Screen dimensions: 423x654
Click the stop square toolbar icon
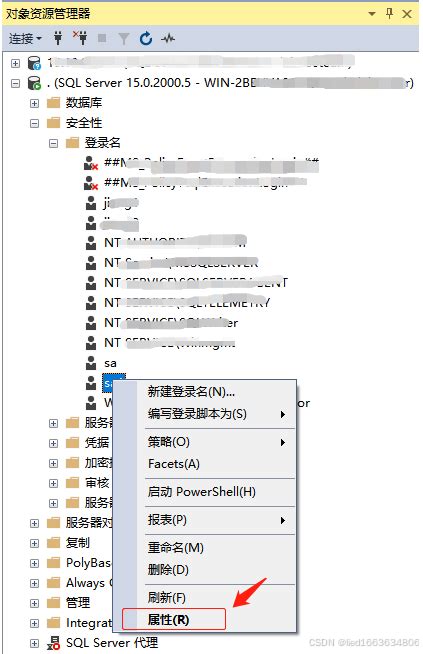point(102,39)
